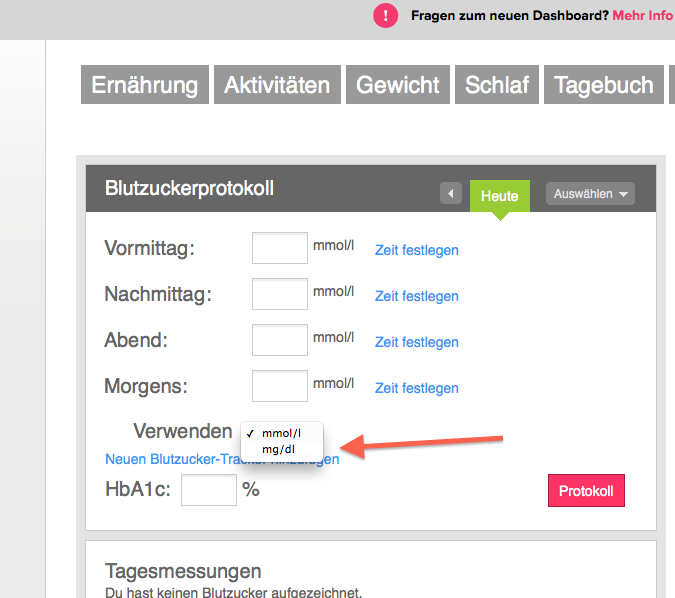Image resolution: width=675 pixels, height=598 pixels.
Task: Click Zeit festlegen beside Abend
Action: click(416, 342)
